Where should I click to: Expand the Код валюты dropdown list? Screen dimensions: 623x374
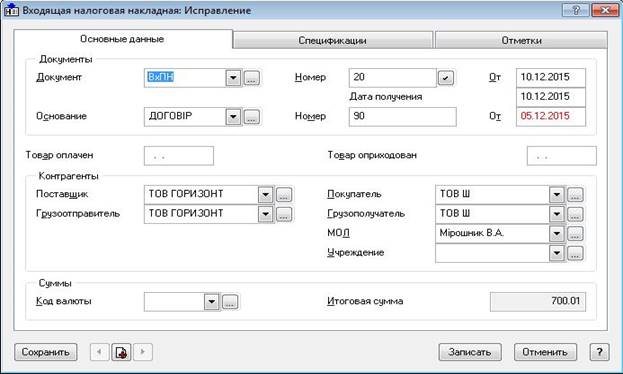pyautogui.click(x=211, y=302)
